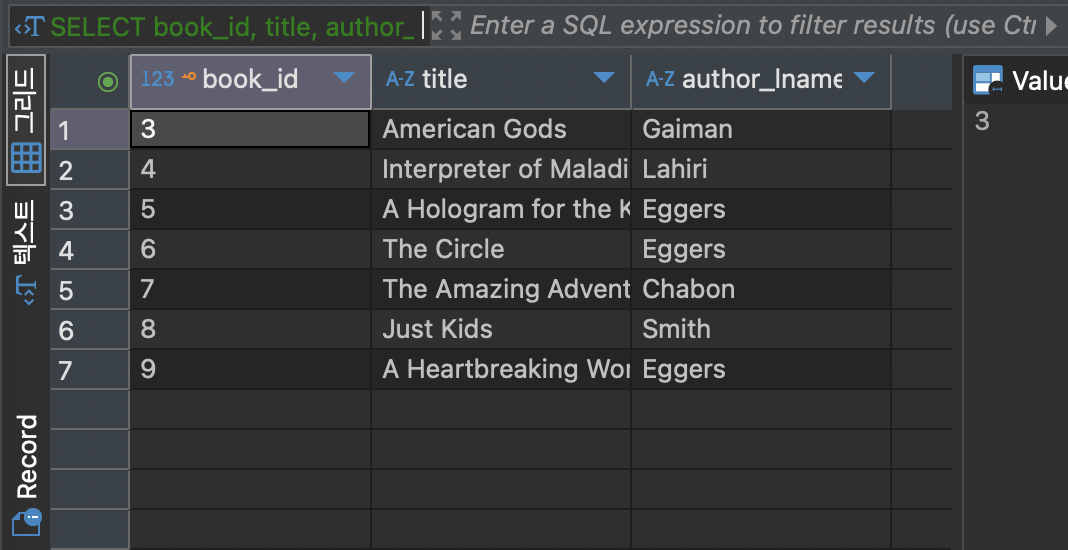Select row number 5 header
1068x550 pixels.
pyautogui.click(x=89, y=290)
